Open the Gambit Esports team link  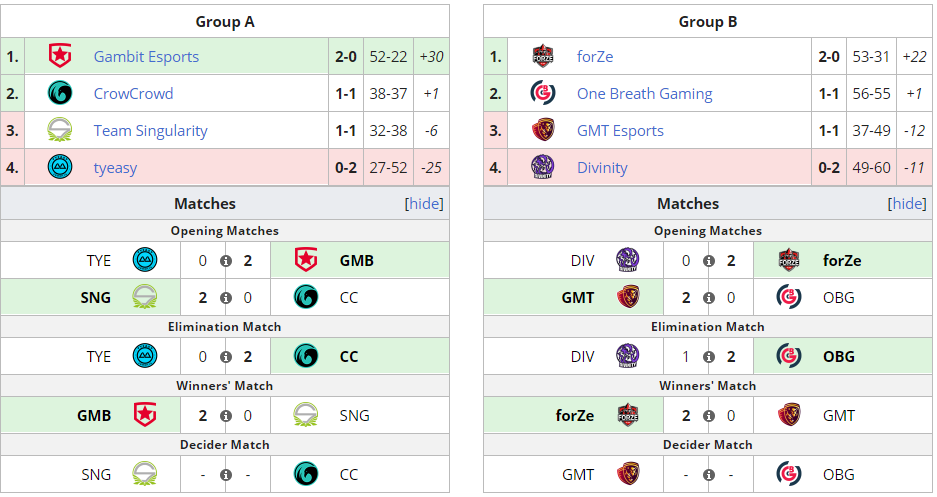tap(146, 57)
